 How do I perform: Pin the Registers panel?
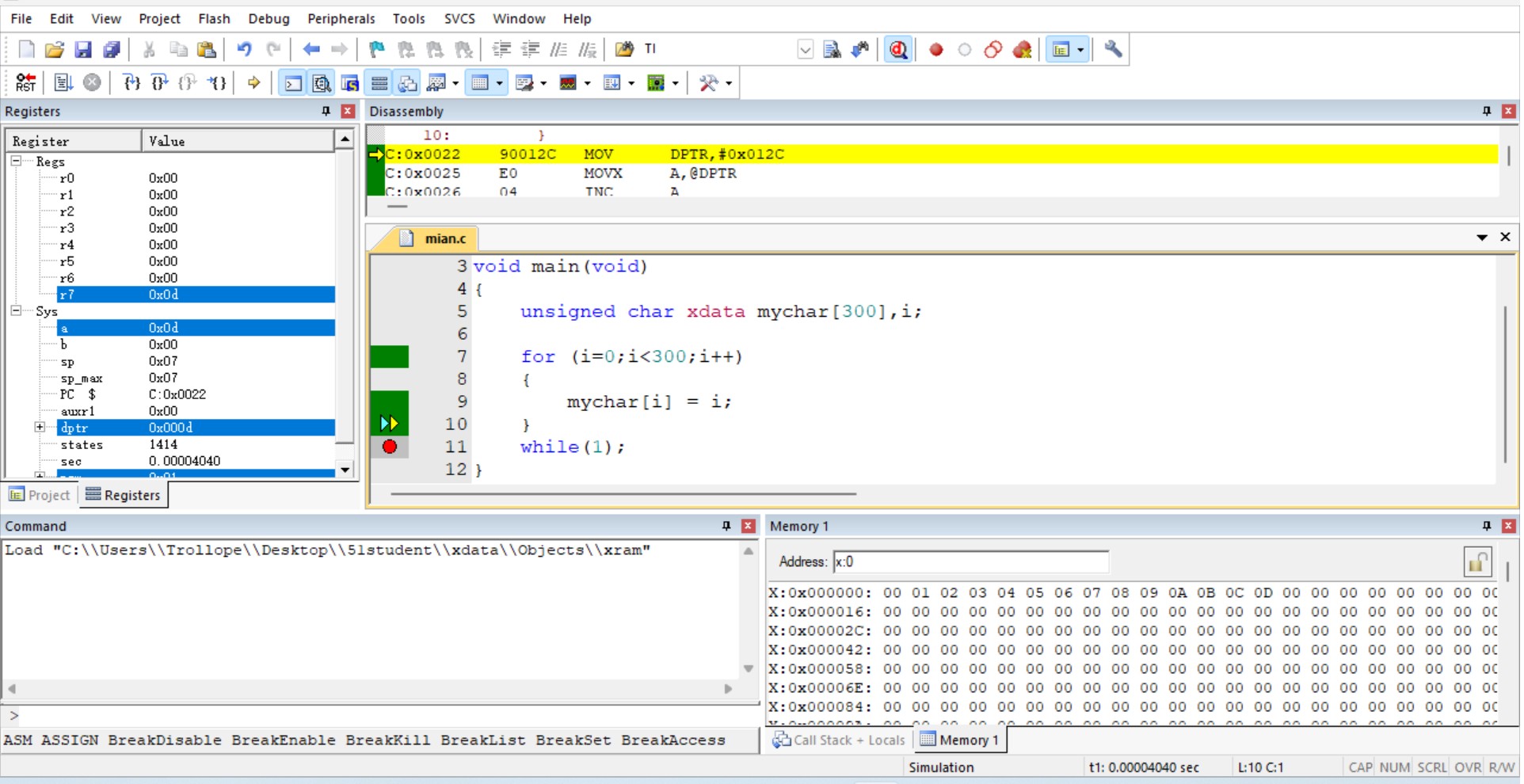(326, 111)
